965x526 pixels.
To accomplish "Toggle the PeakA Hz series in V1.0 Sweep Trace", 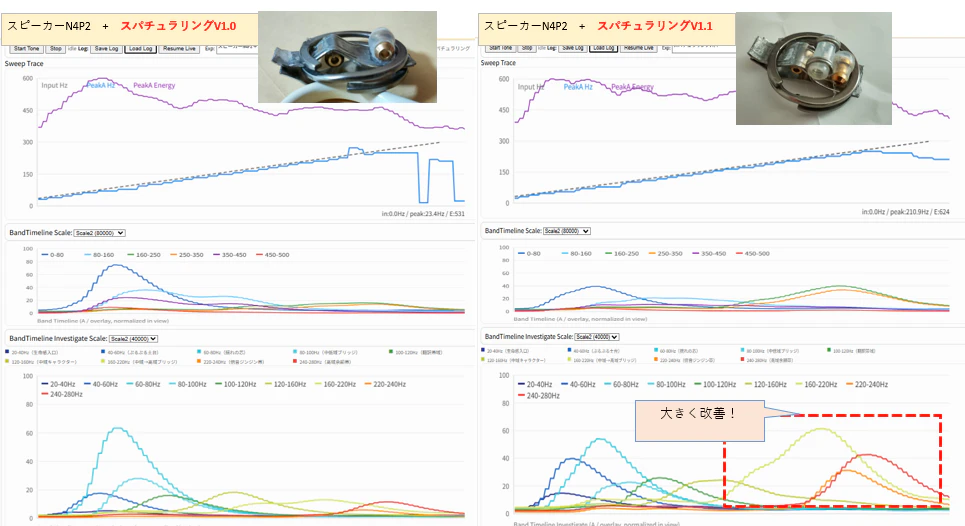I will point(100,86).
